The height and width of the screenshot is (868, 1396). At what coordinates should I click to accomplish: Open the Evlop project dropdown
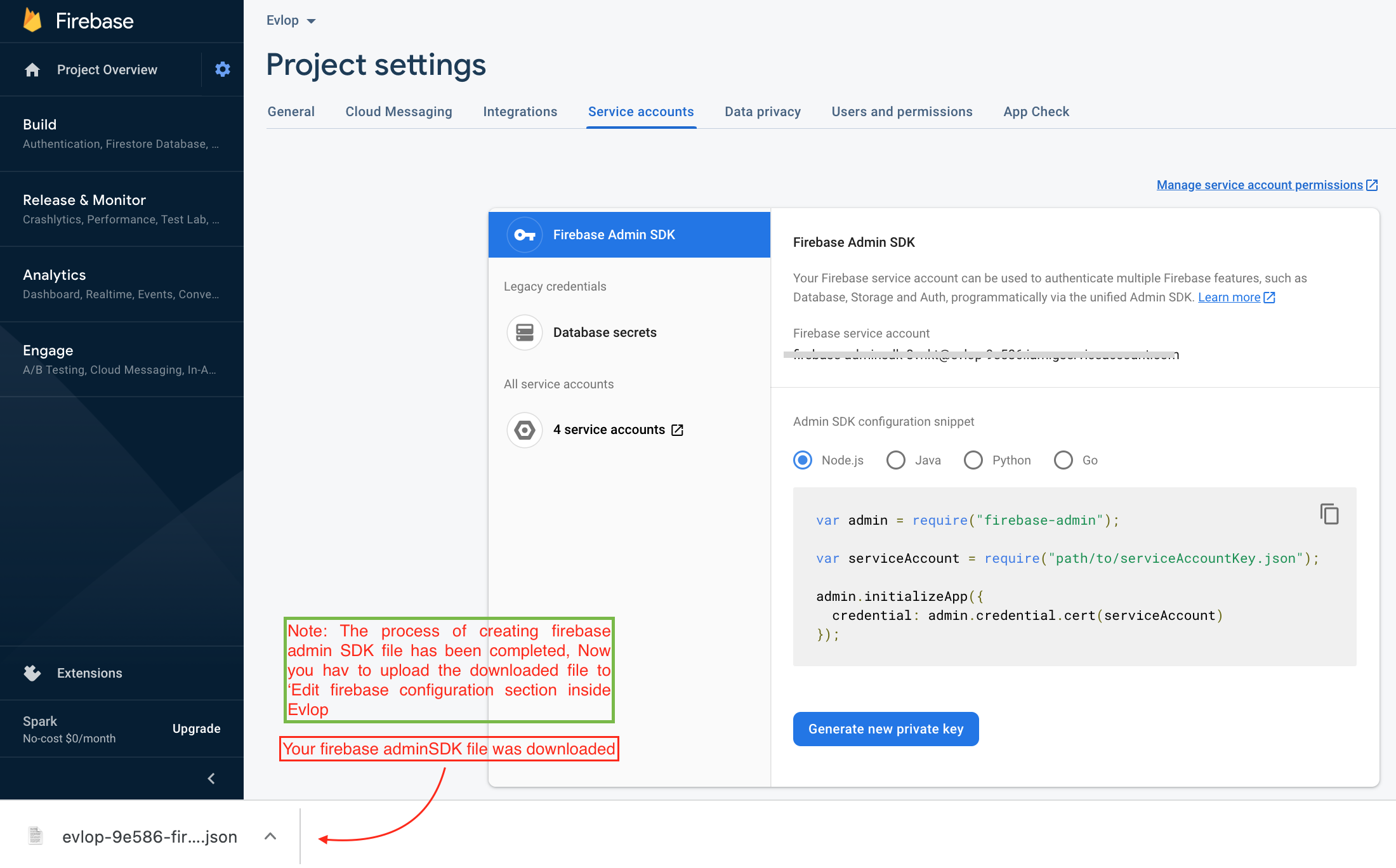(x=291, y=20)
